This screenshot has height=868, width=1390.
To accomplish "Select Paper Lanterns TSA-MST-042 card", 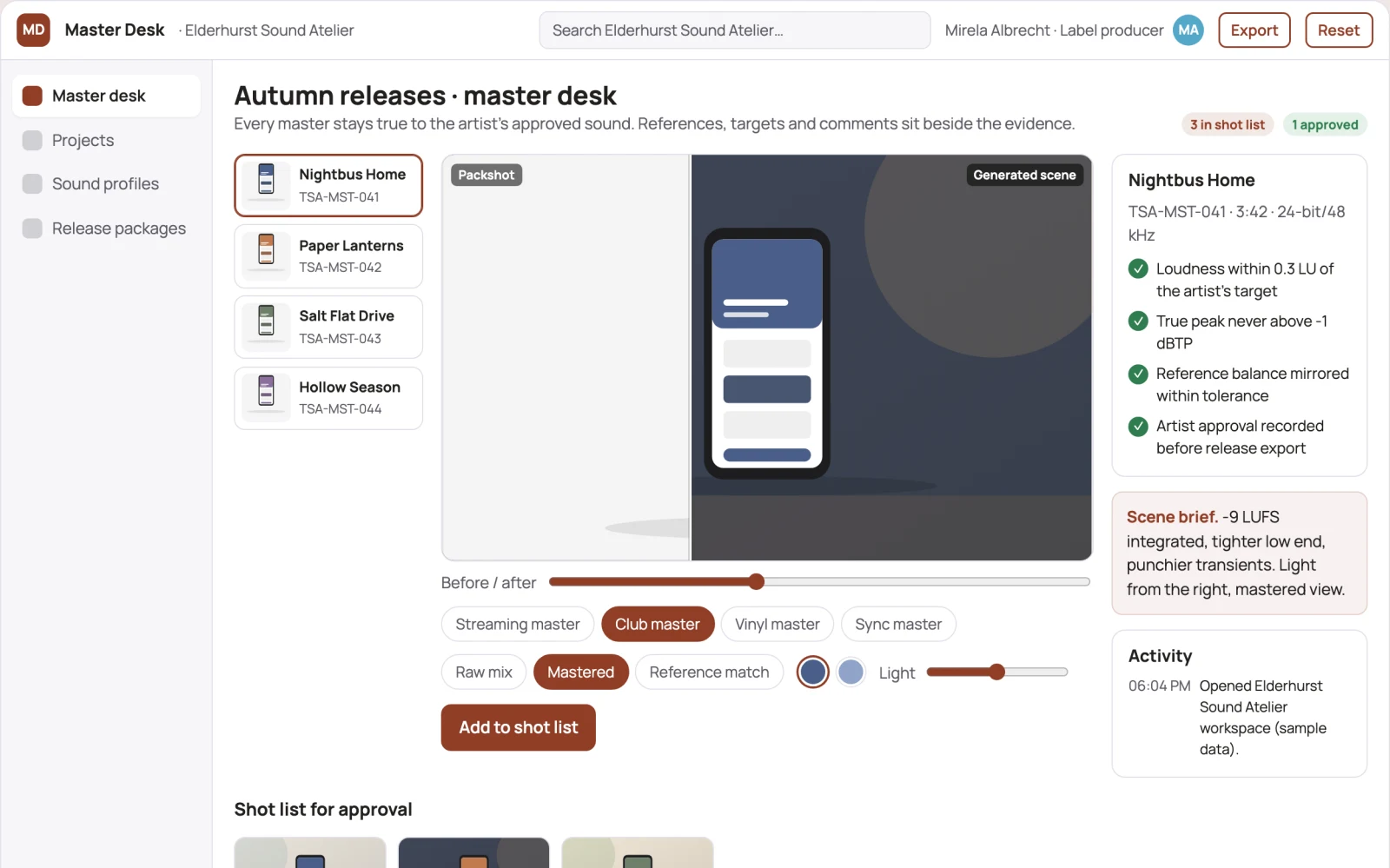I will pyautogui.click(x=328, y=256).
